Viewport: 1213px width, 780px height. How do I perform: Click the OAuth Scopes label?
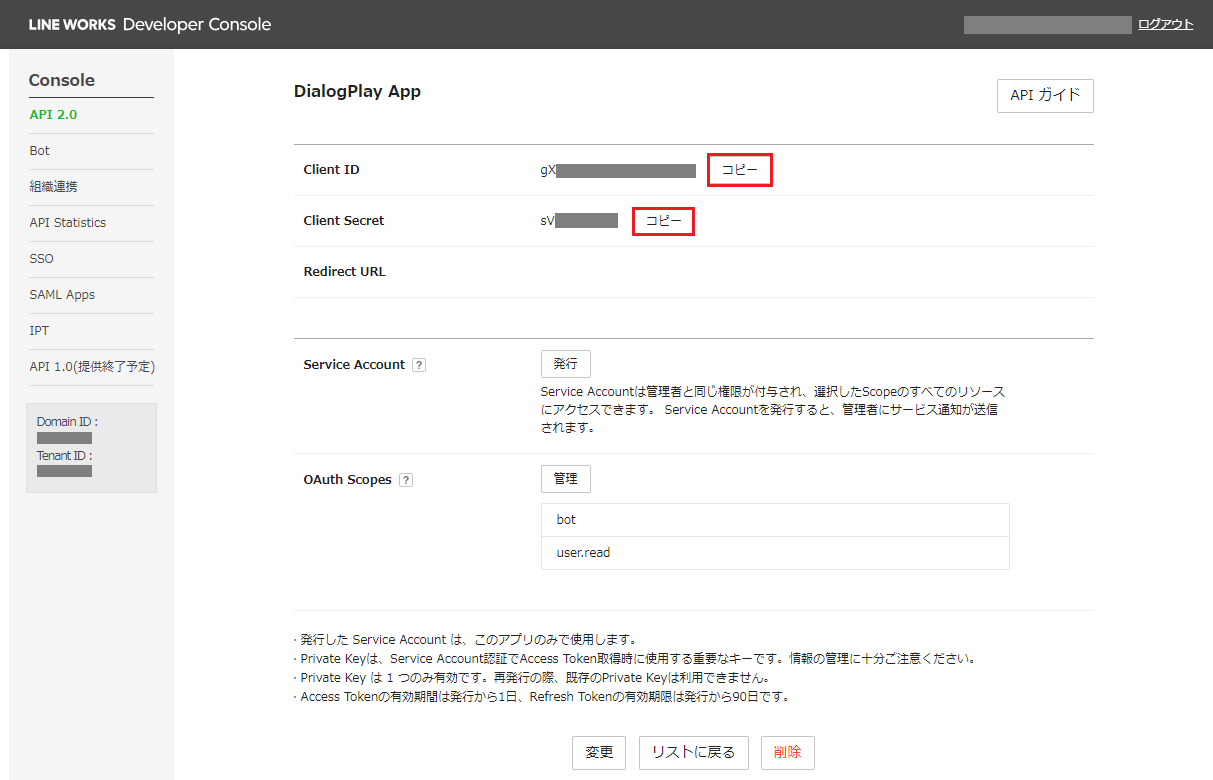click(347, 480)
